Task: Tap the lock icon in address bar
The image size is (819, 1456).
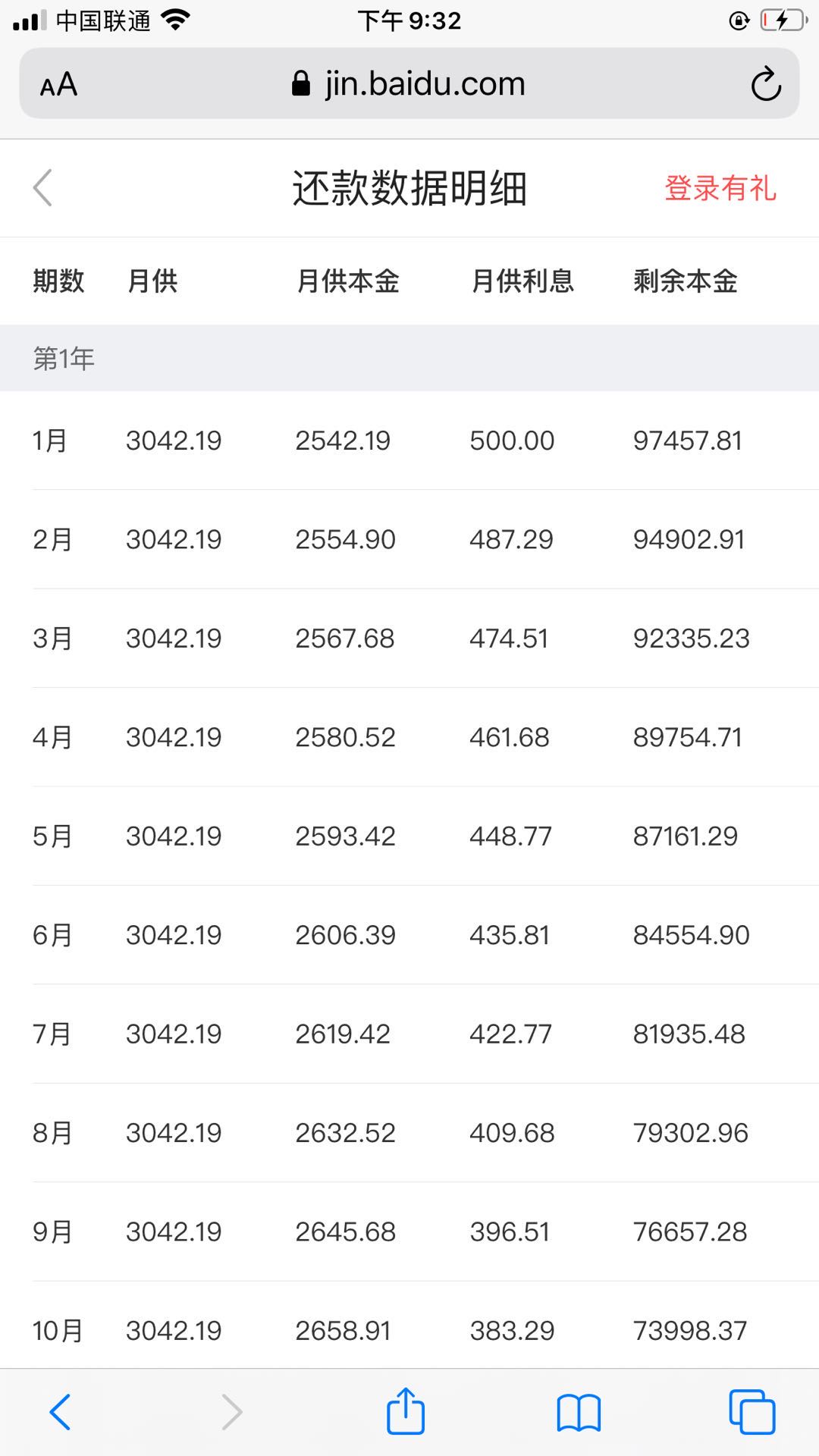Action: 301,83
